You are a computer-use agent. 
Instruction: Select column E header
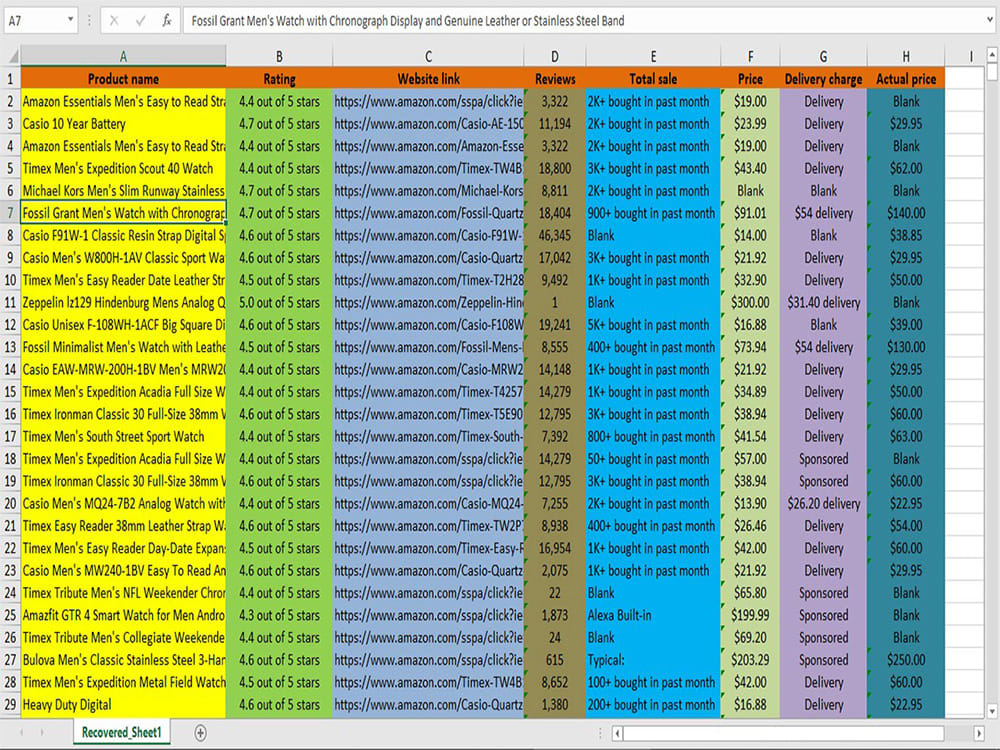tap(653, 57)
